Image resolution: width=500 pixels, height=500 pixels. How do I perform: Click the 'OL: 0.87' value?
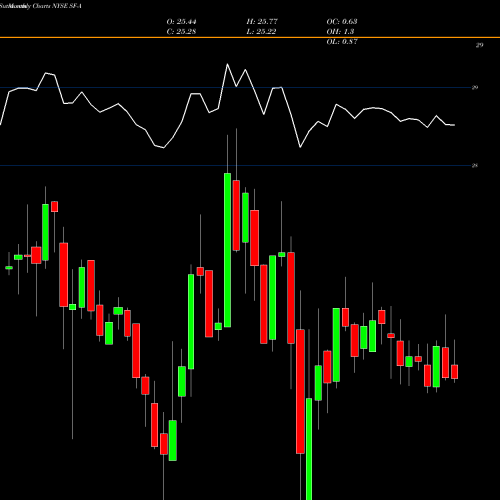click(342, 42)
